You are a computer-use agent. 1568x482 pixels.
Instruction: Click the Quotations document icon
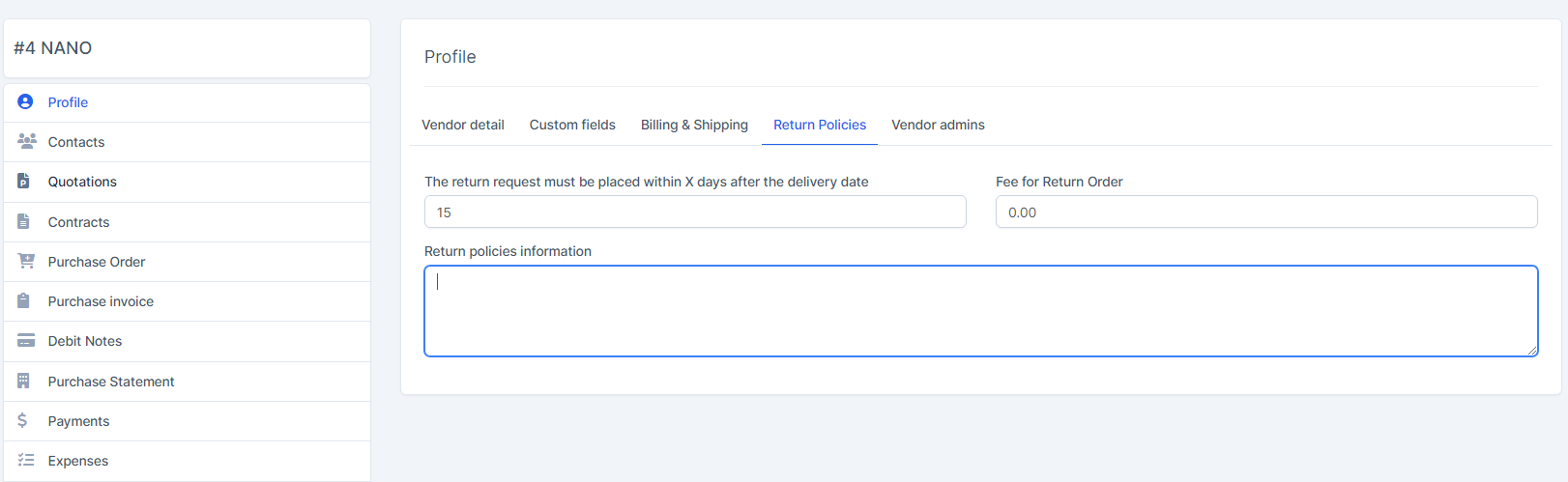tap(23, 181)
